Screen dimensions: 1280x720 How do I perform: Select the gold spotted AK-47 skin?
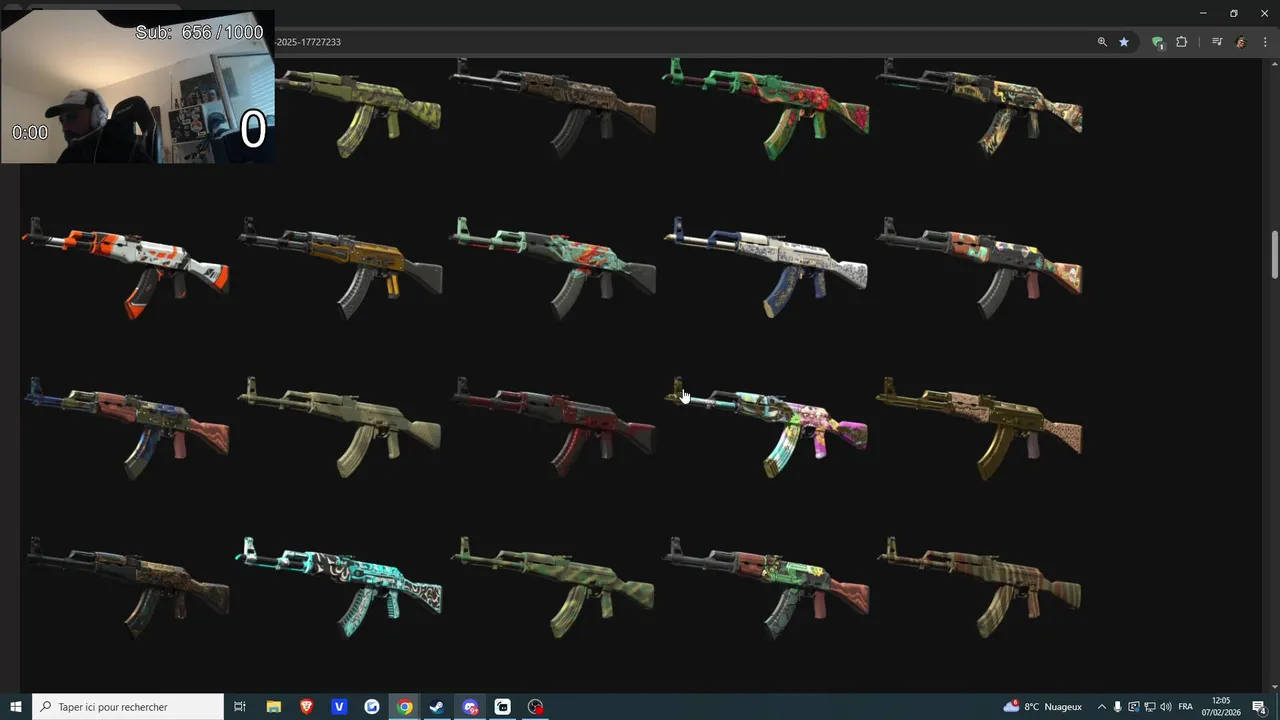coord(980,427)
